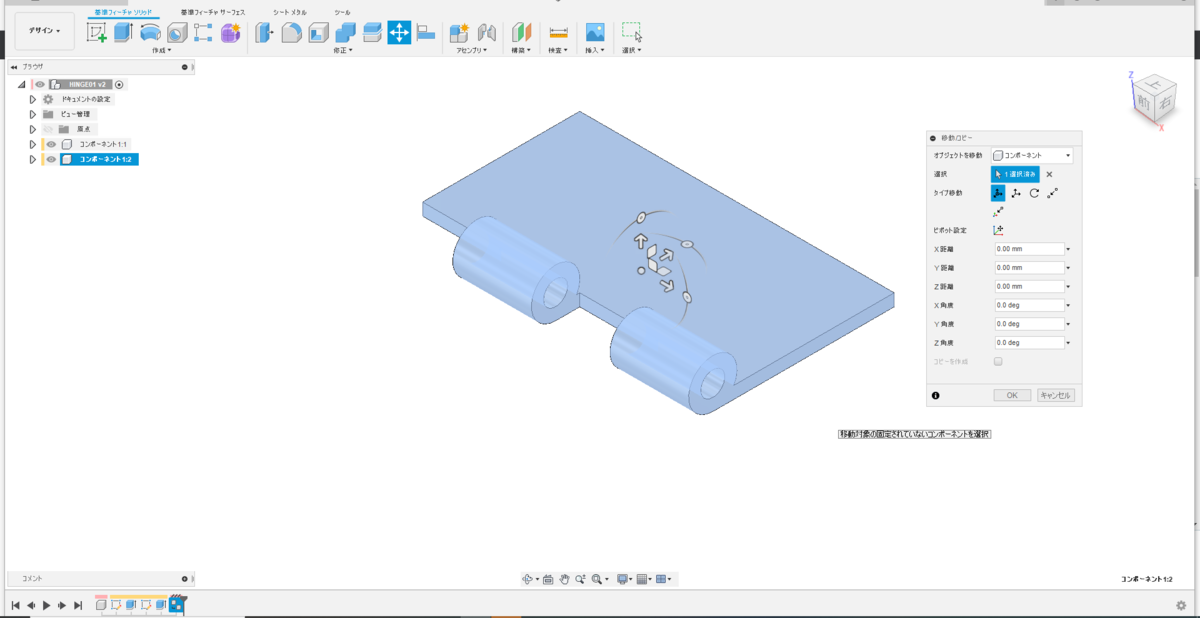Click the 1 選択済み selection button
This screenshot has height=618, width=1200.
coord(1015,174)
